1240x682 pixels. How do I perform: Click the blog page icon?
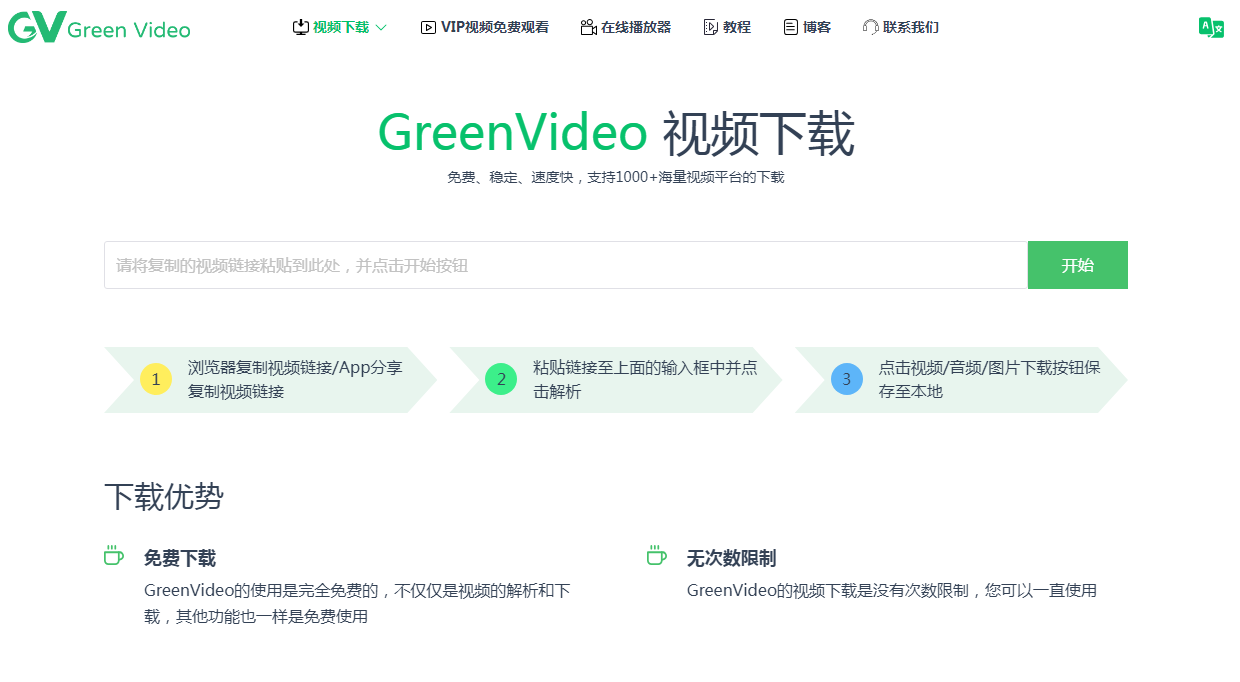click(791, 27)
